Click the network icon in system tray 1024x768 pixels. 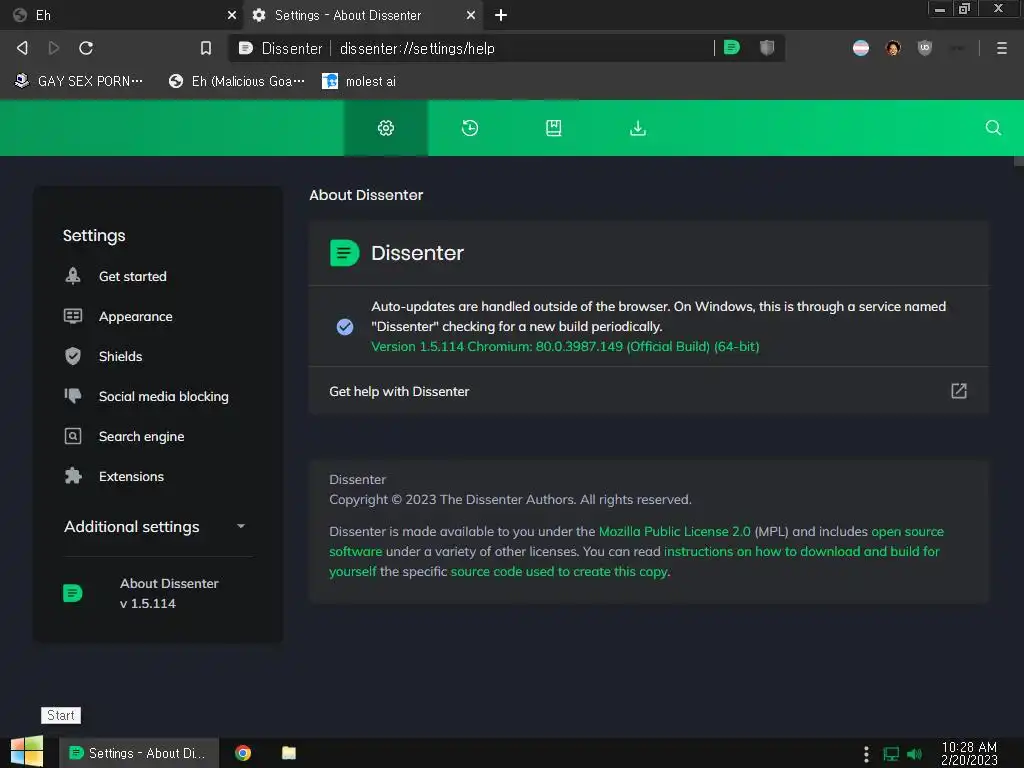pos(891,754)
